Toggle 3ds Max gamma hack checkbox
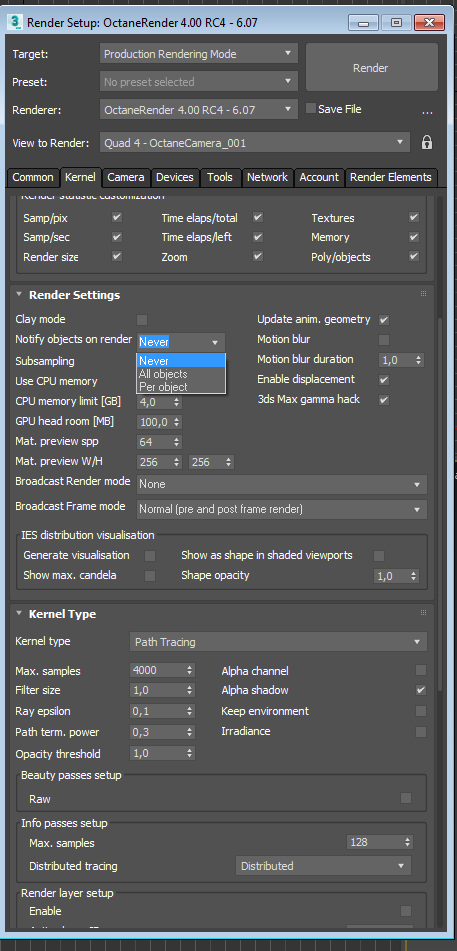 (x=384, y=400)
